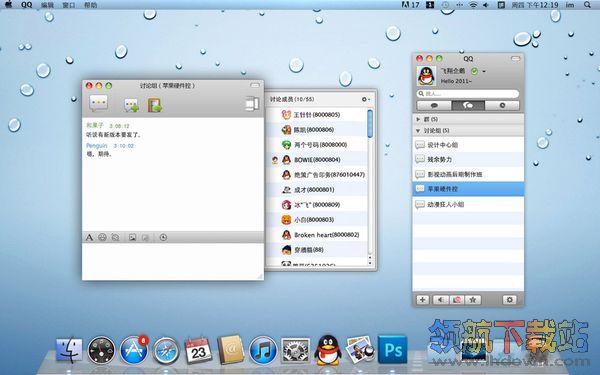Screen dimensions: 600x375
Task: Click into the chat message input area
Action: [x=173, y=261]
